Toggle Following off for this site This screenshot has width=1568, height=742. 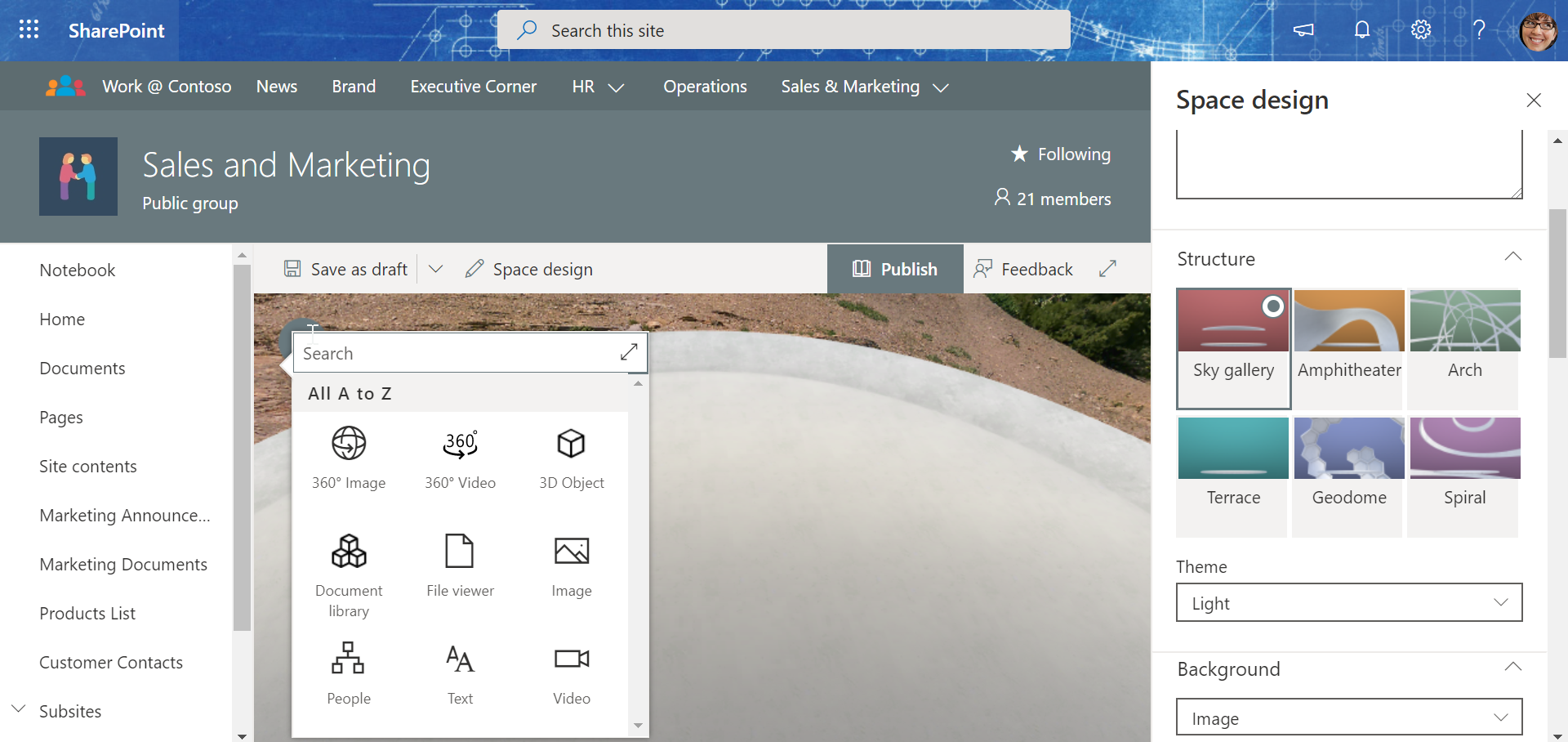tap(1060, 154)
